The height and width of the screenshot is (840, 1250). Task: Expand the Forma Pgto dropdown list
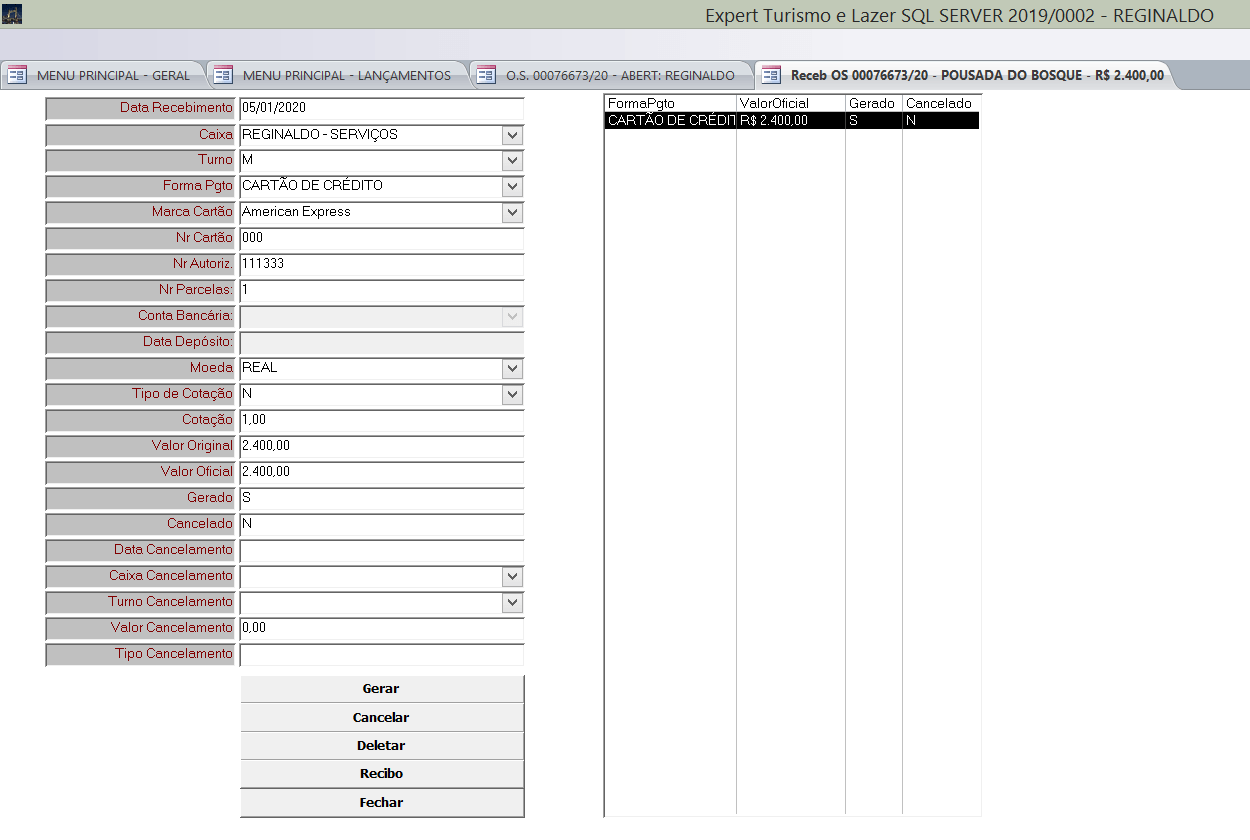[512, 187]
